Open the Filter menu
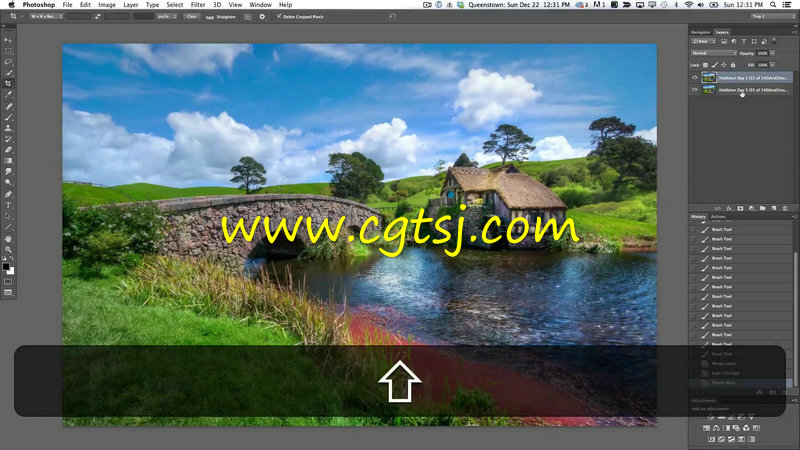 (198, 5)
